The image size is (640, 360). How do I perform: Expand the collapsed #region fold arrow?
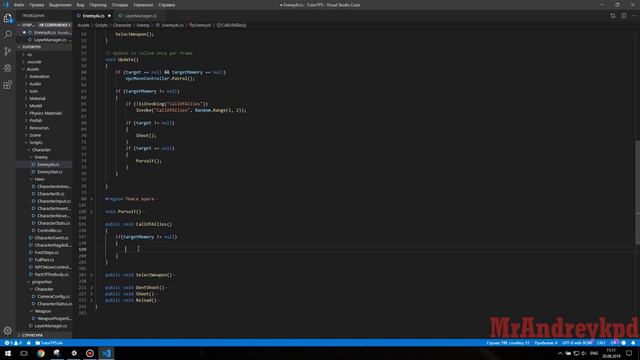[x=91, y=199]
